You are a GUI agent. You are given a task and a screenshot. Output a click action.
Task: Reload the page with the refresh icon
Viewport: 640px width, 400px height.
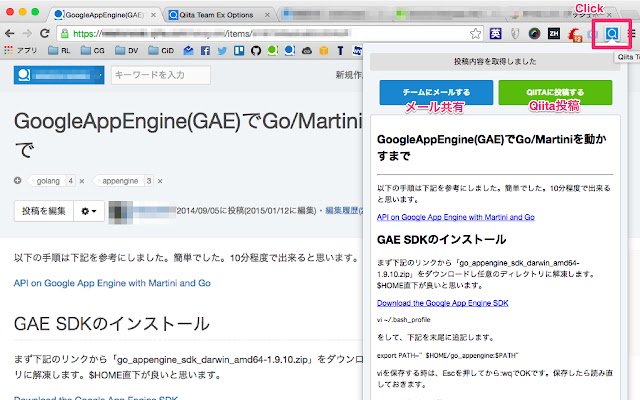tap(44, 33)
